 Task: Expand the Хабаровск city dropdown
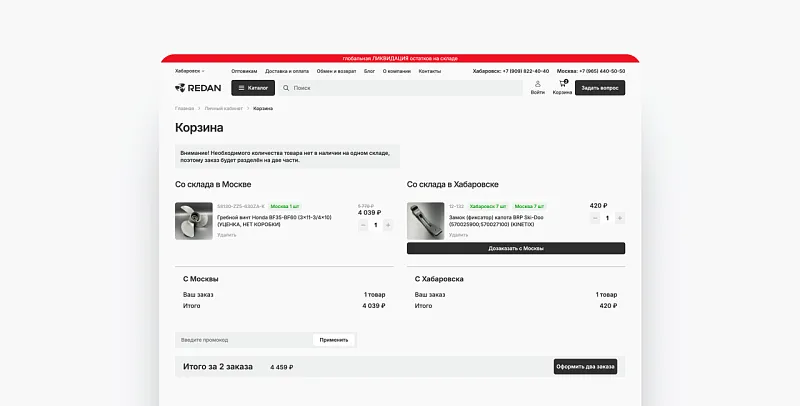click(190, 71)
